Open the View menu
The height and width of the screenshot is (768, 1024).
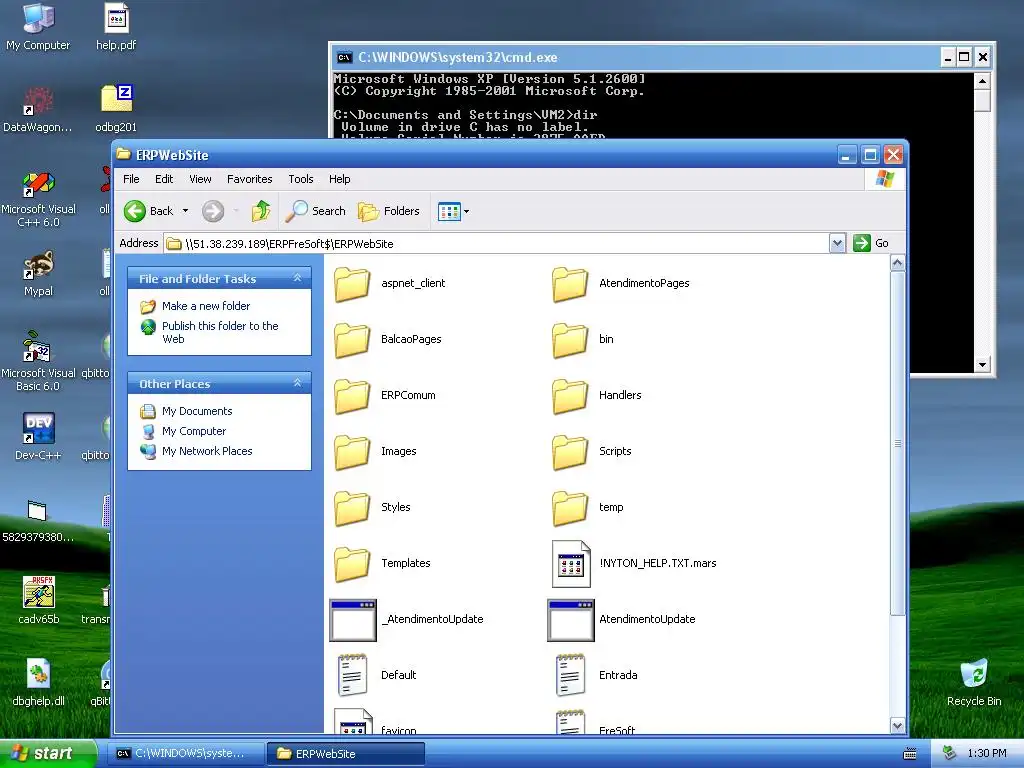point(200,179)
